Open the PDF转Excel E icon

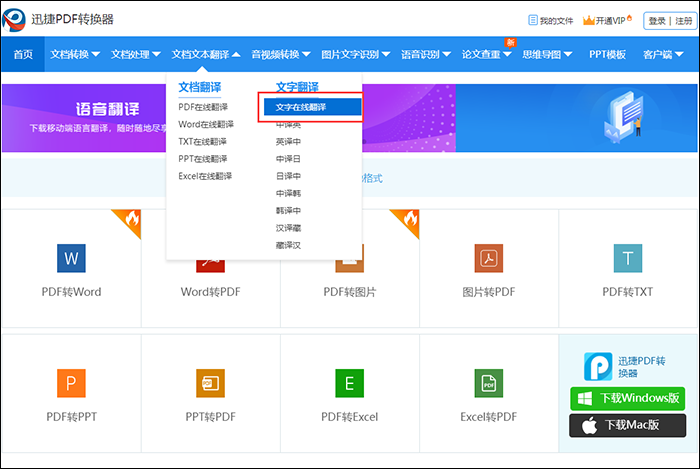tap(350, 383)
